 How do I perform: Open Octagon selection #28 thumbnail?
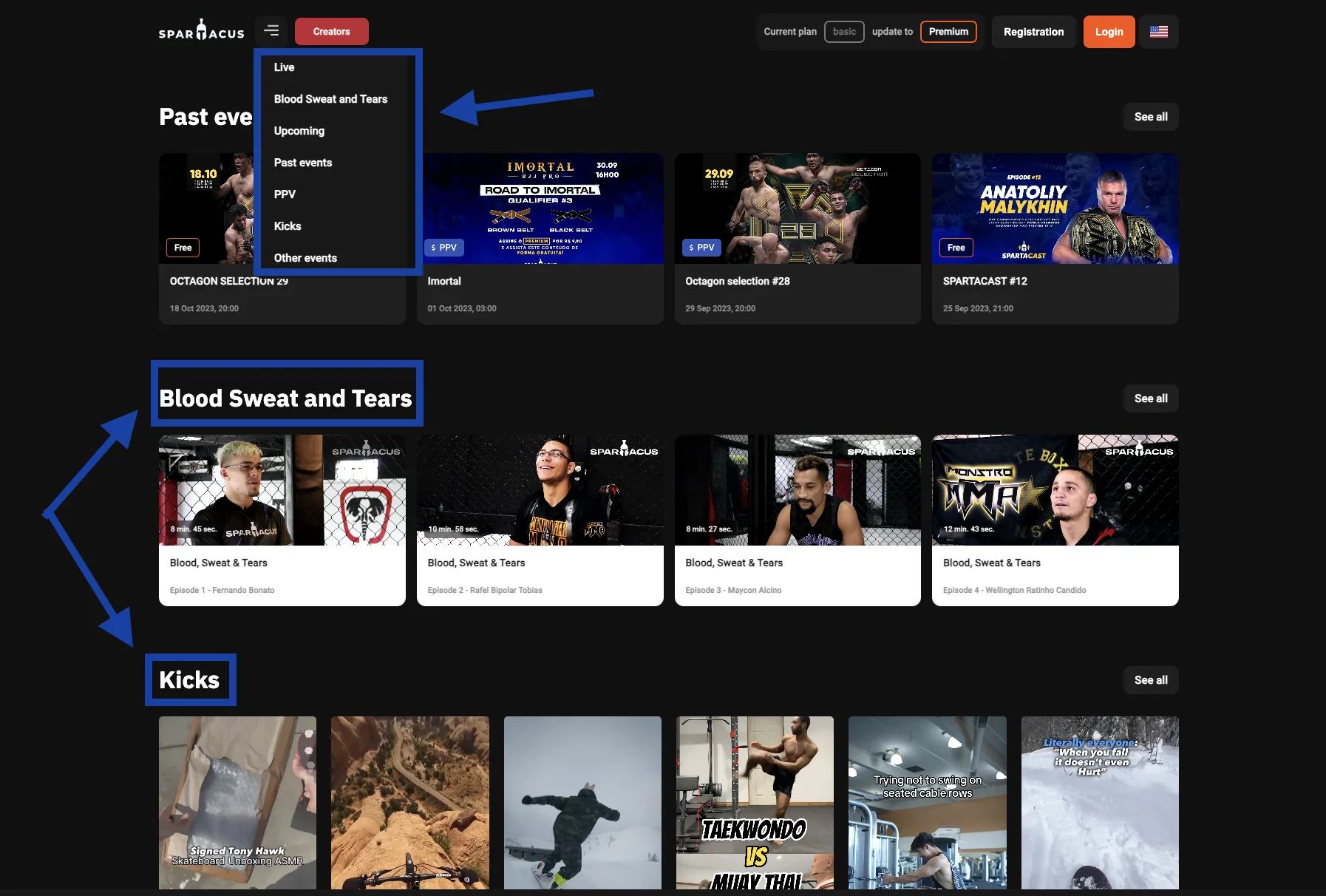[x=797, y=208]
